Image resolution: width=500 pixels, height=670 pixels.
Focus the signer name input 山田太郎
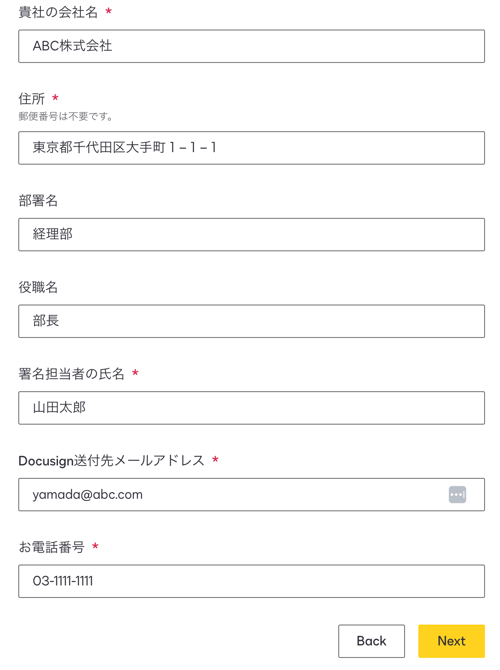pos(251,408)
